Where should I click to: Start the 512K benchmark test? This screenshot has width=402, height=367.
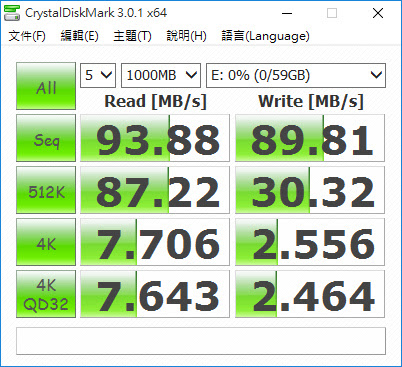pos(46,190)
